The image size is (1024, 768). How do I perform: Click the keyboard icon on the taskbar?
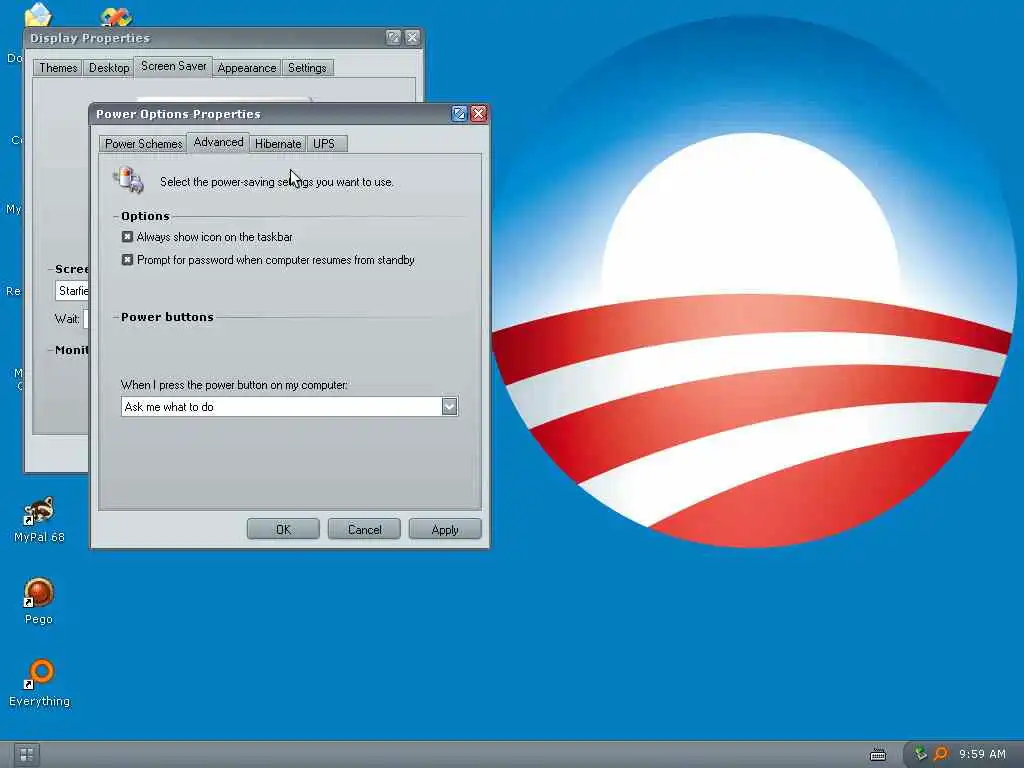pyautogui.click(x=878, y=755)
